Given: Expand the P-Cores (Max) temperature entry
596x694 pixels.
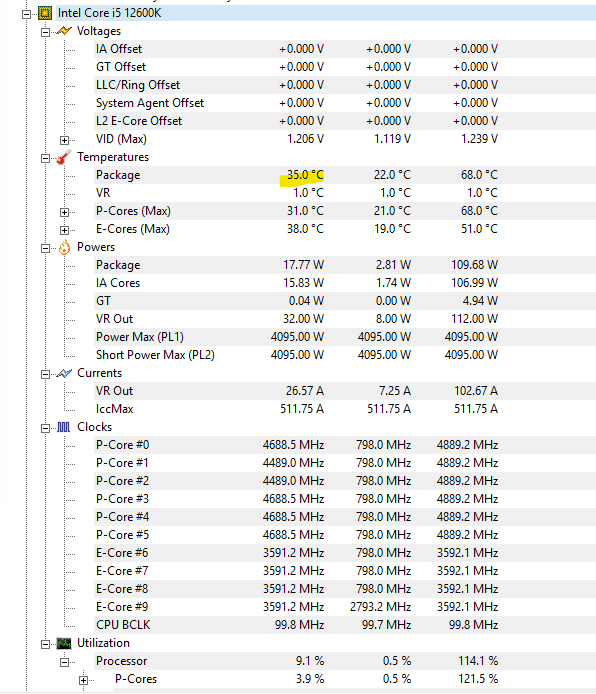Looking at the screenshot, I should [65, 212].
